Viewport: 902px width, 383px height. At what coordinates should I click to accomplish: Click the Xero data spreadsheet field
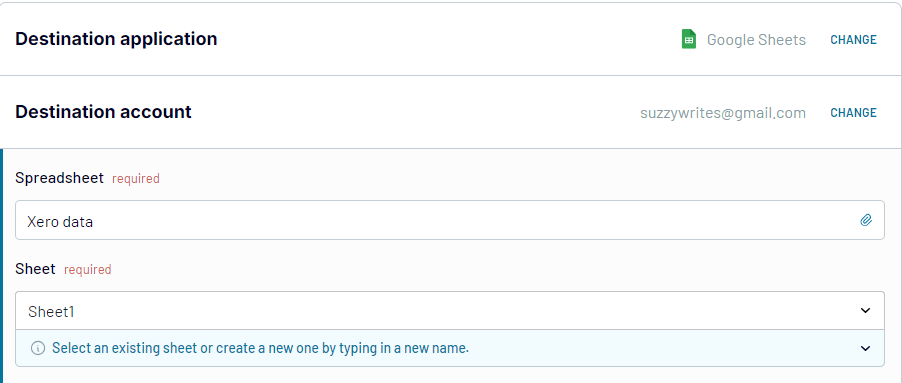[x=449, y=220]
